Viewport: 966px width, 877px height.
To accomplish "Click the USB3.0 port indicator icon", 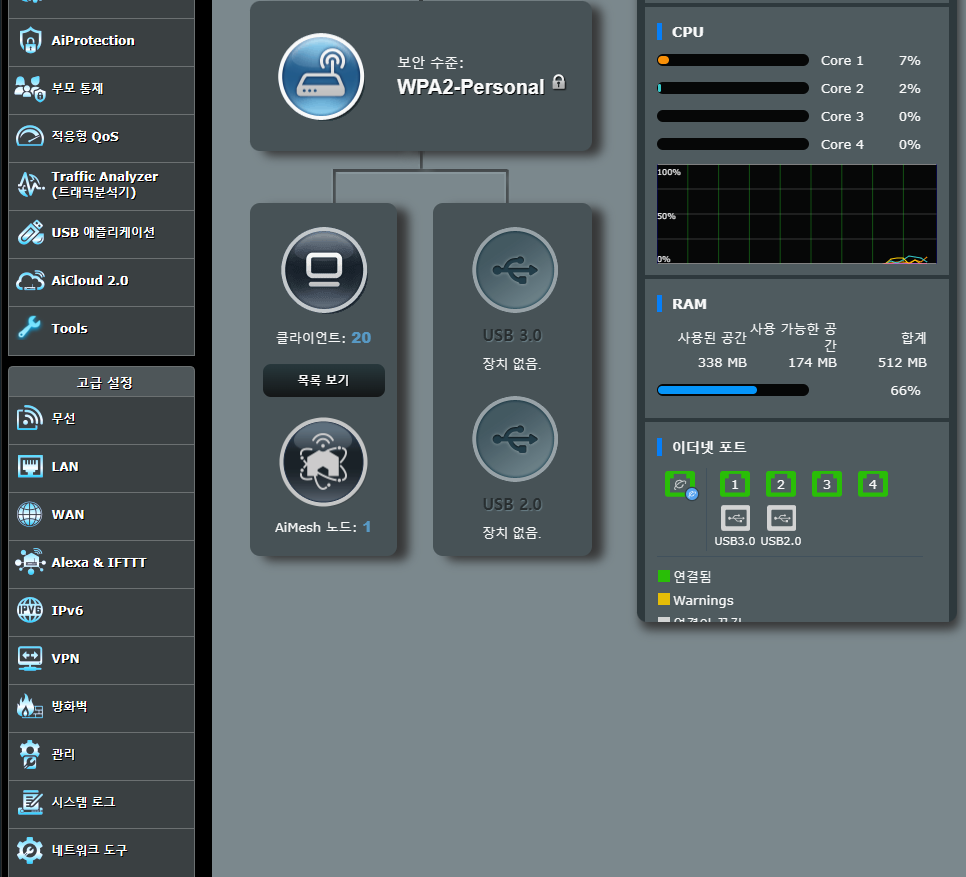I will 736,518.
